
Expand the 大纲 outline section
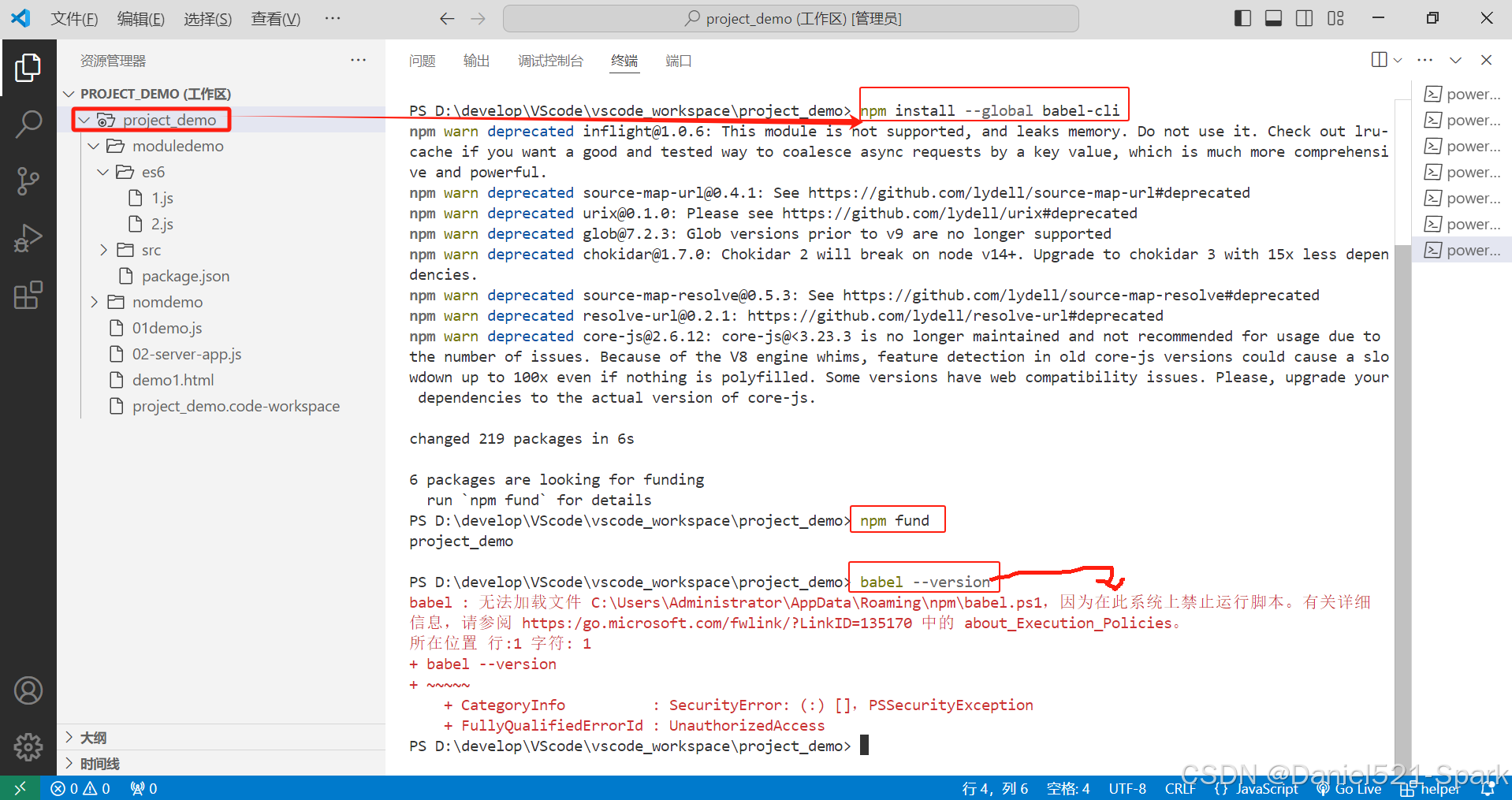[x=221, y=738]
